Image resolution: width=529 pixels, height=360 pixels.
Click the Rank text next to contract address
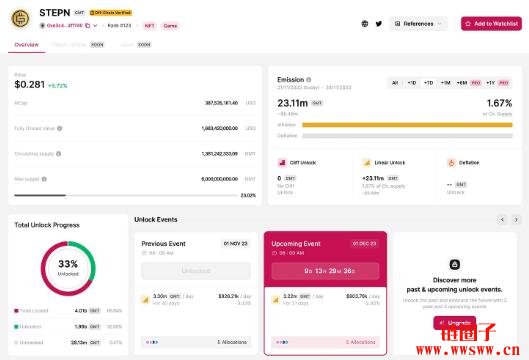pyautogui.click(x=119, y=26)
